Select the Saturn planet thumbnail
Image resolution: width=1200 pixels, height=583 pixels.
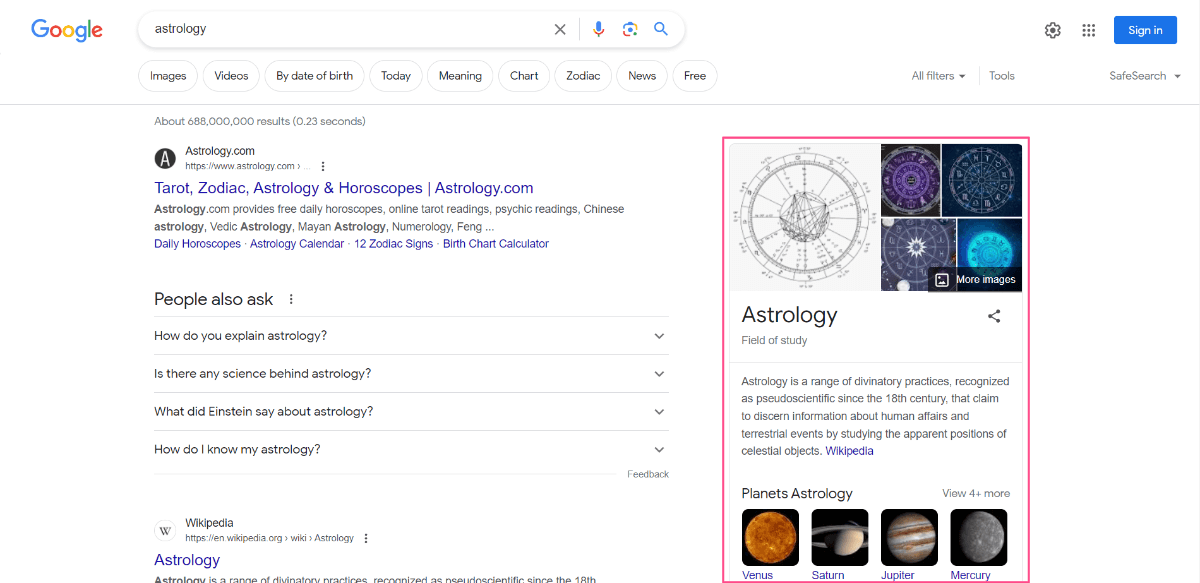[840, 538]
